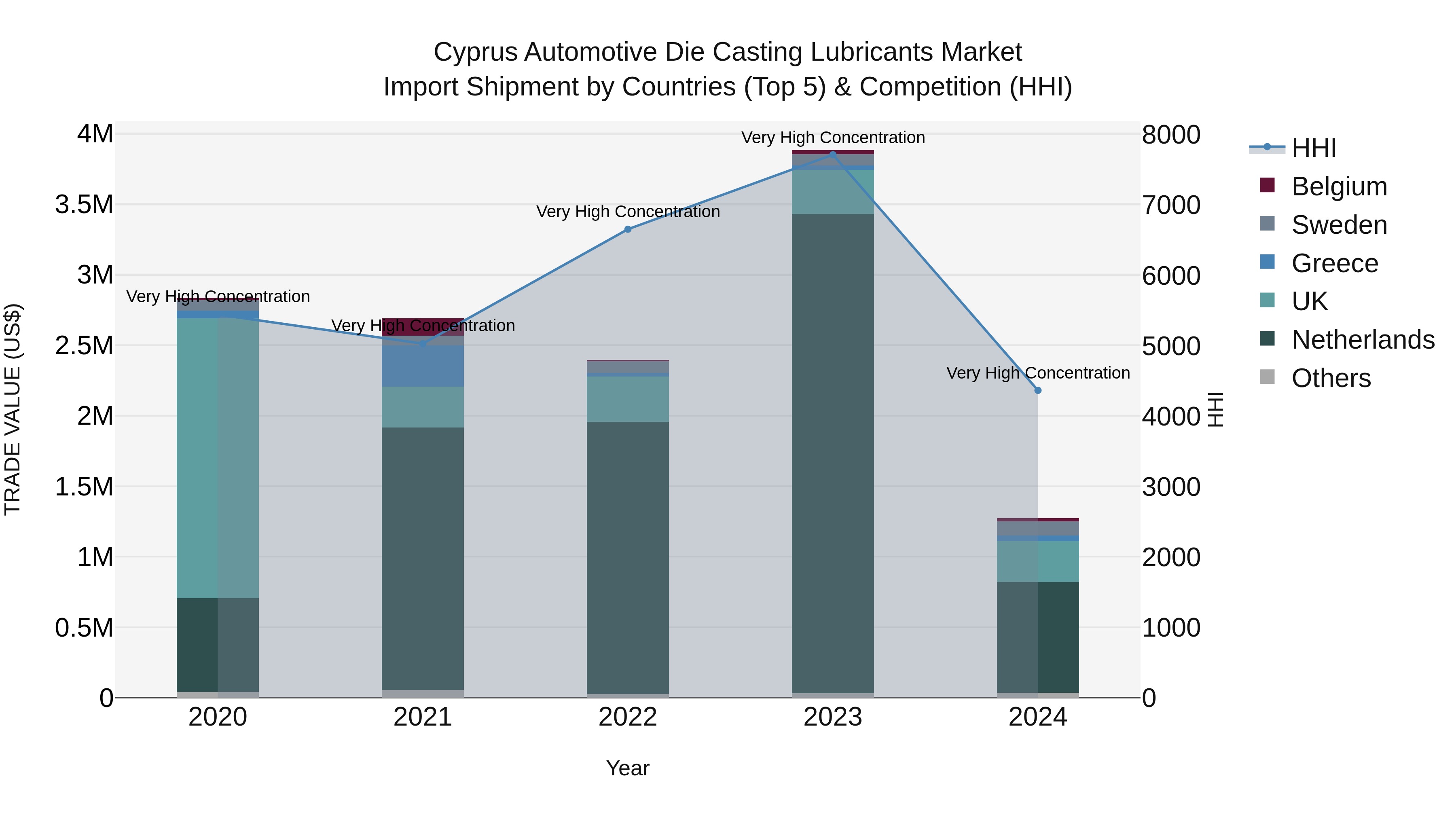Select the UK bar segment for 2020
Viewport: 1456px width, 819px height.
pos(218,458)
